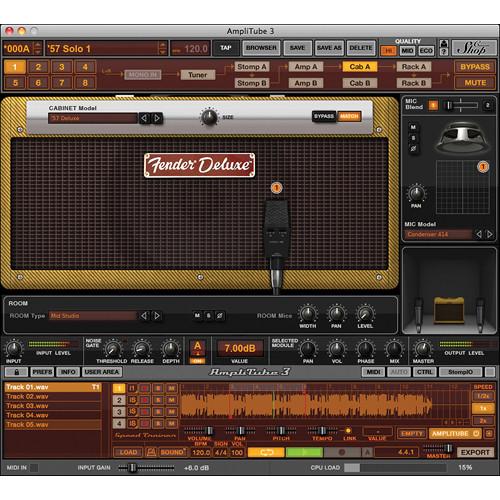Click the A button next to record
The height and width of the screenshot is (500, 500).
[x=367, y=452]
